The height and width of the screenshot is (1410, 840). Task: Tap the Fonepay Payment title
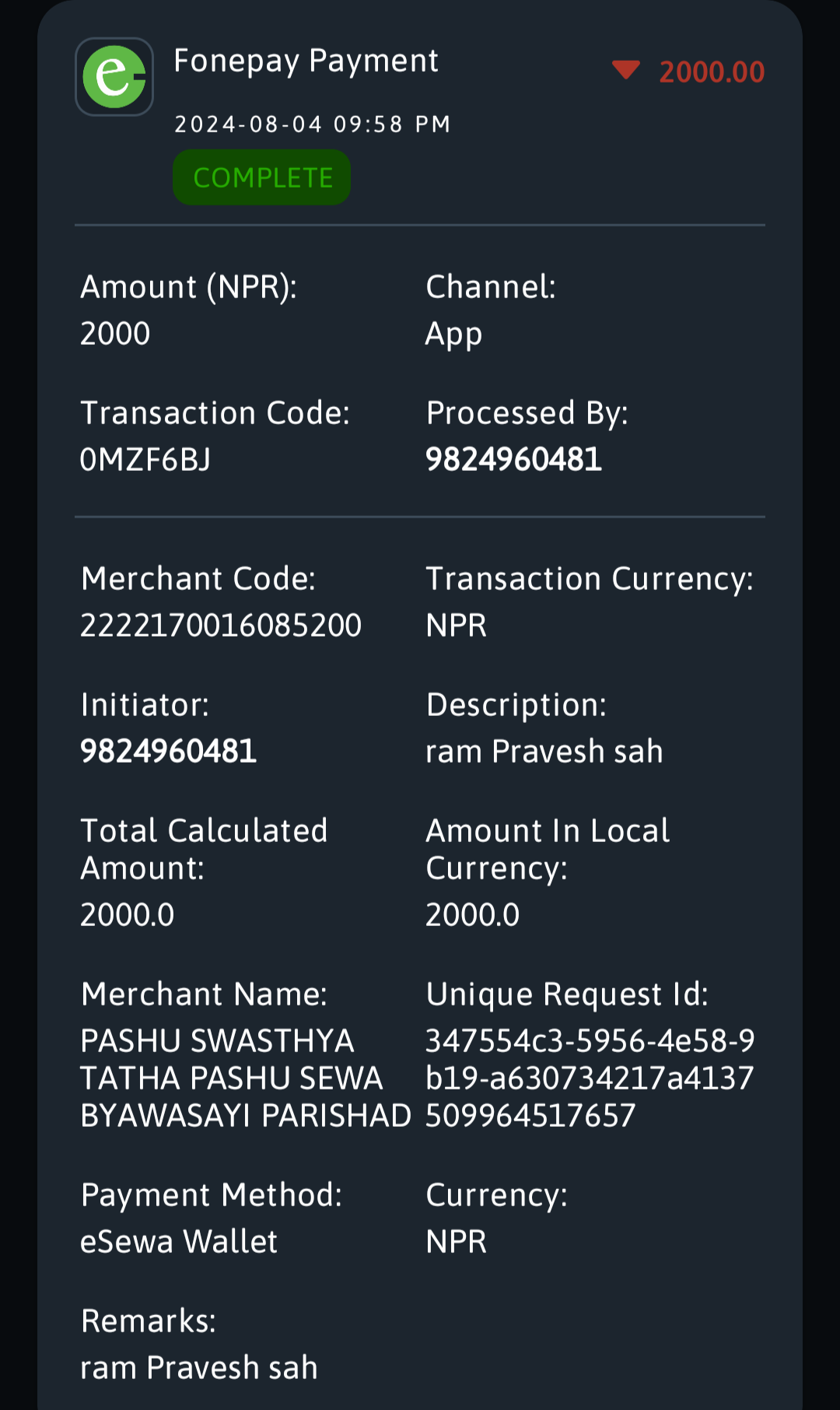[x=306, y=61]
